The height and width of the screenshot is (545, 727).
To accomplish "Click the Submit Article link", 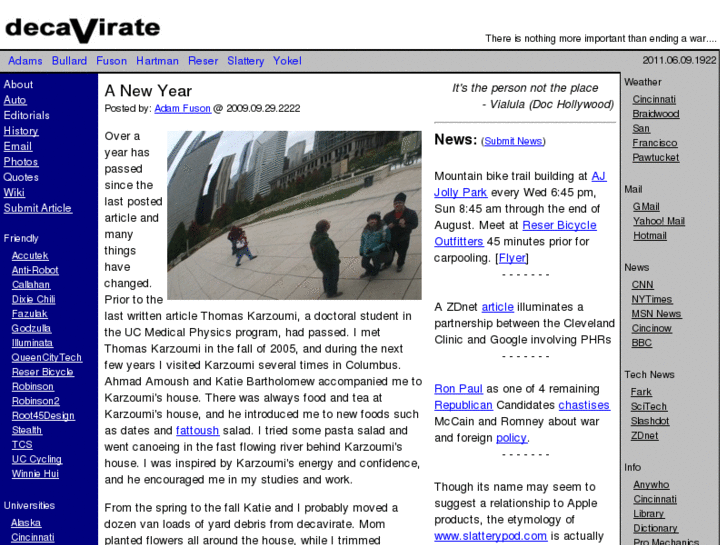I will pyautogui.click(x=38, y=208).
